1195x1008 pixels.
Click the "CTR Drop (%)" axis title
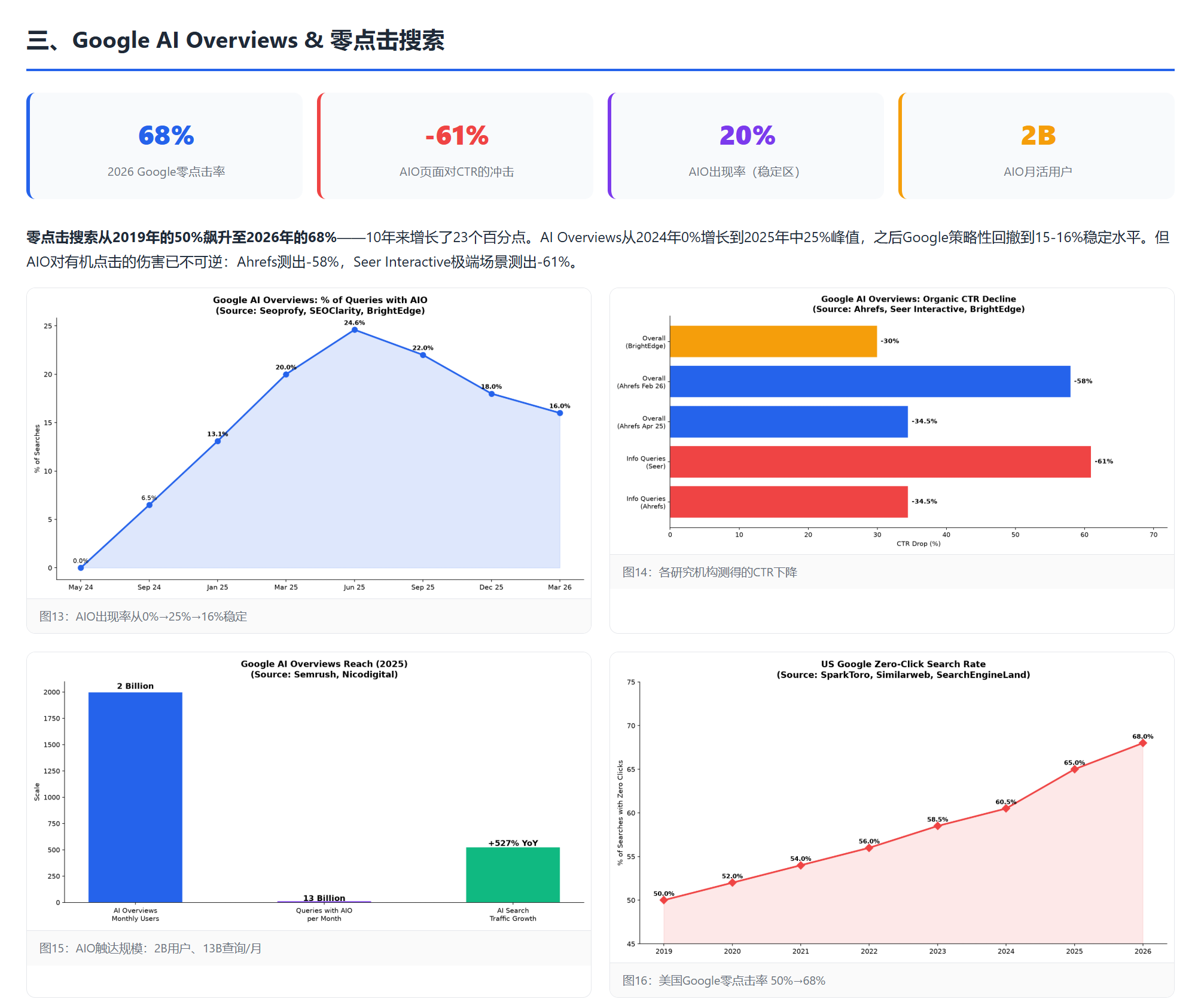919,543
